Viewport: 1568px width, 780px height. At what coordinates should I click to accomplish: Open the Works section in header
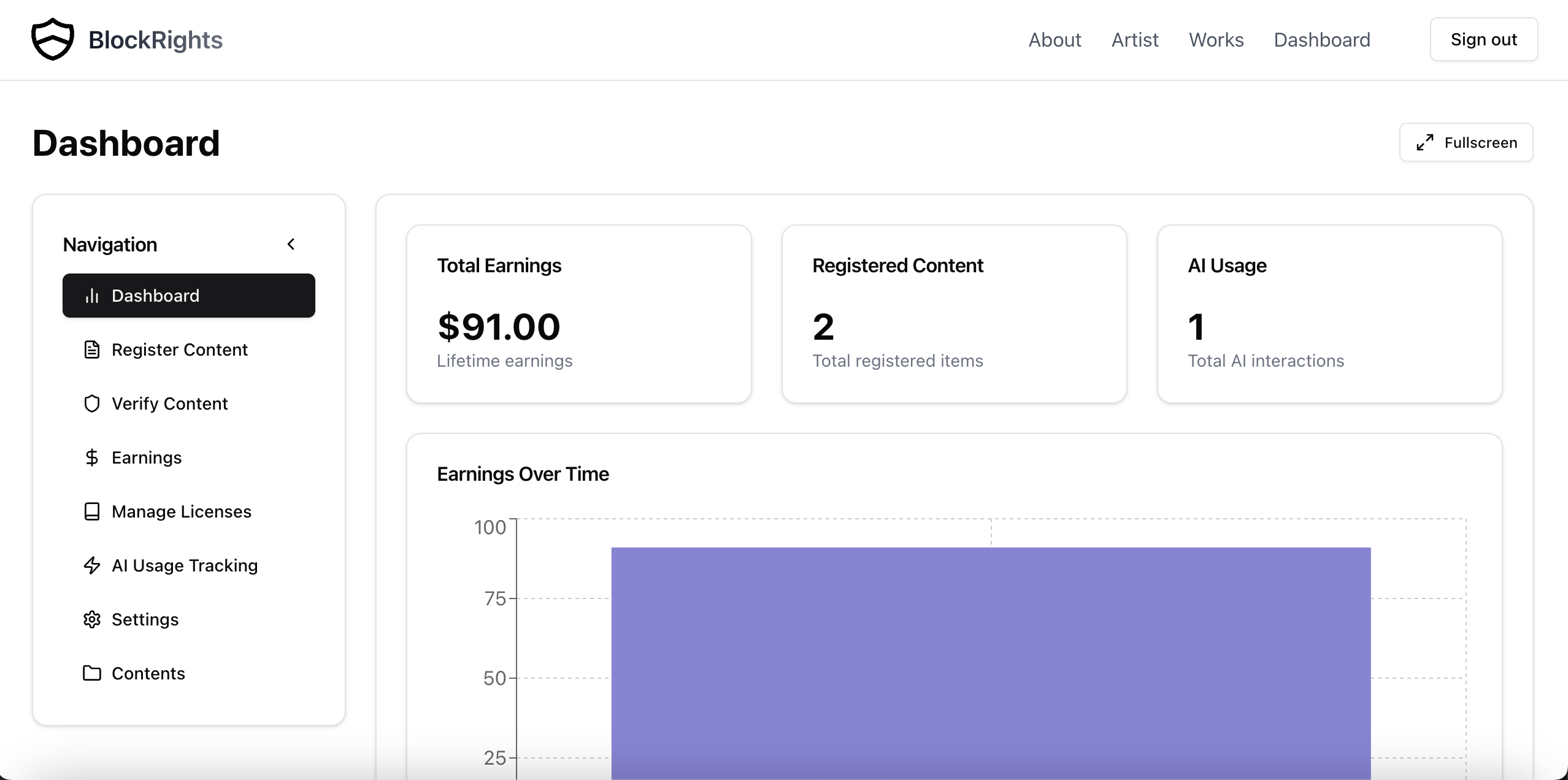click(x=1216, y=40)
